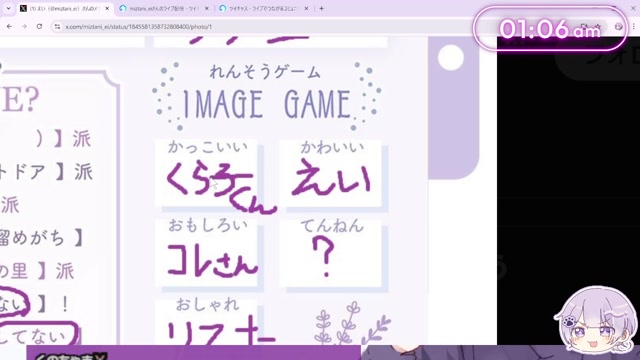Click the chibi avatar character overlay

(x=596, y=320)
